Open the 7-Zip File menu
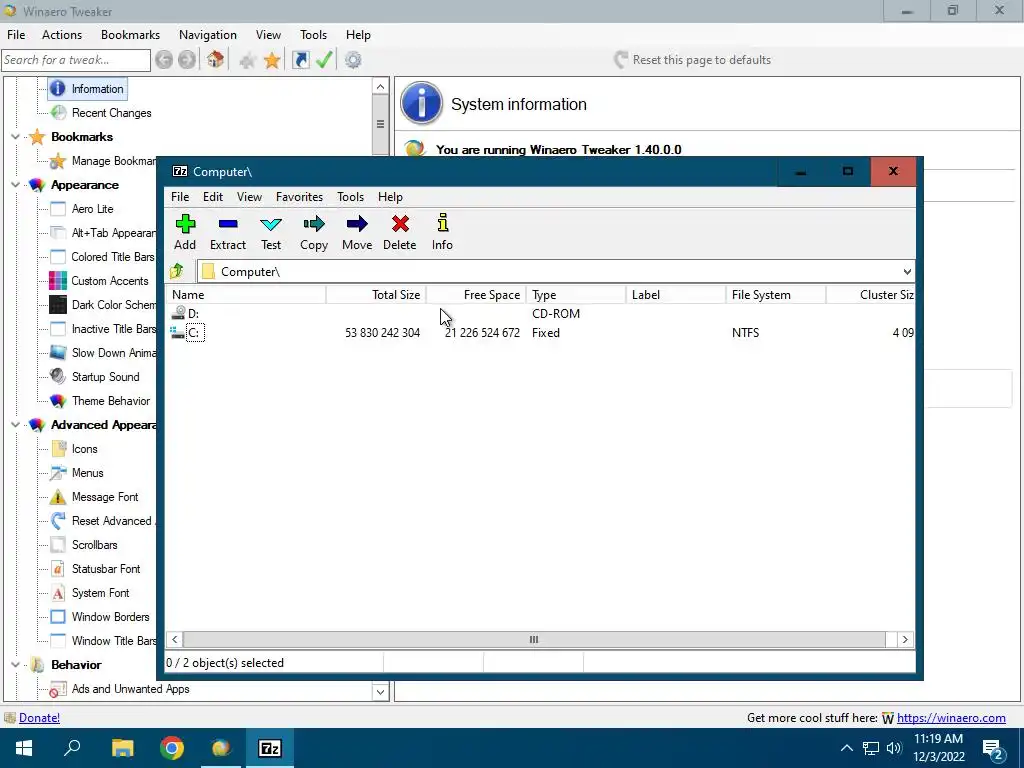This screenshot has height=768, width=1024. click(180, 197)
